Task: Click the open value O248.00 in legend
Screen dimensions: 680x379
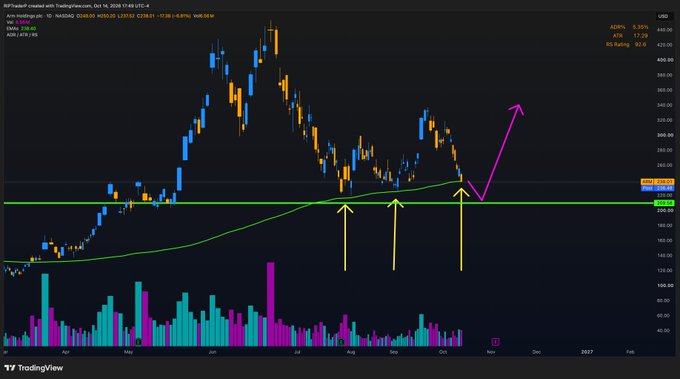Action: point(85,16)
